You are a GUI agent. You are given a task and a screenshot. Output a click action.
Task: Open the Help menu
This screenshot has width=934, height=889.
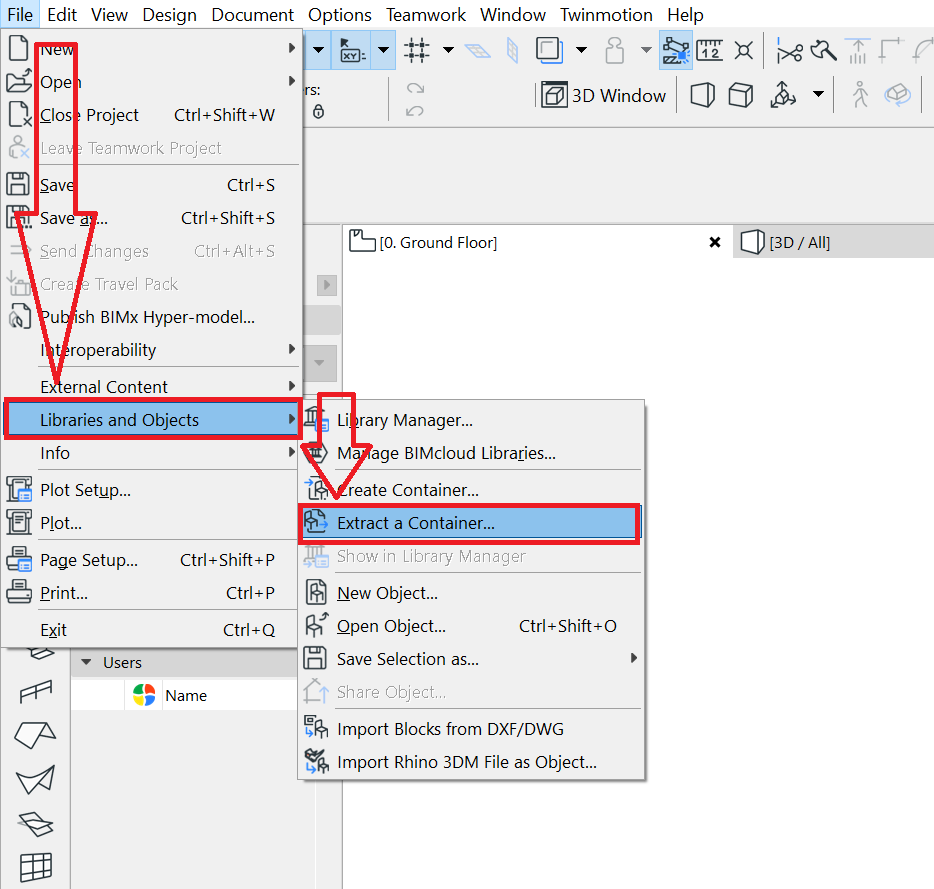(x=685, y=14)
